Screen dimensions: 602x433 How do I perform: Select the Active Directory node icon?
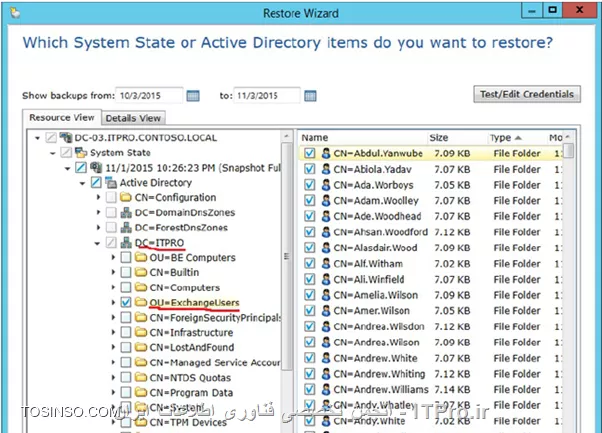(111, 182)
